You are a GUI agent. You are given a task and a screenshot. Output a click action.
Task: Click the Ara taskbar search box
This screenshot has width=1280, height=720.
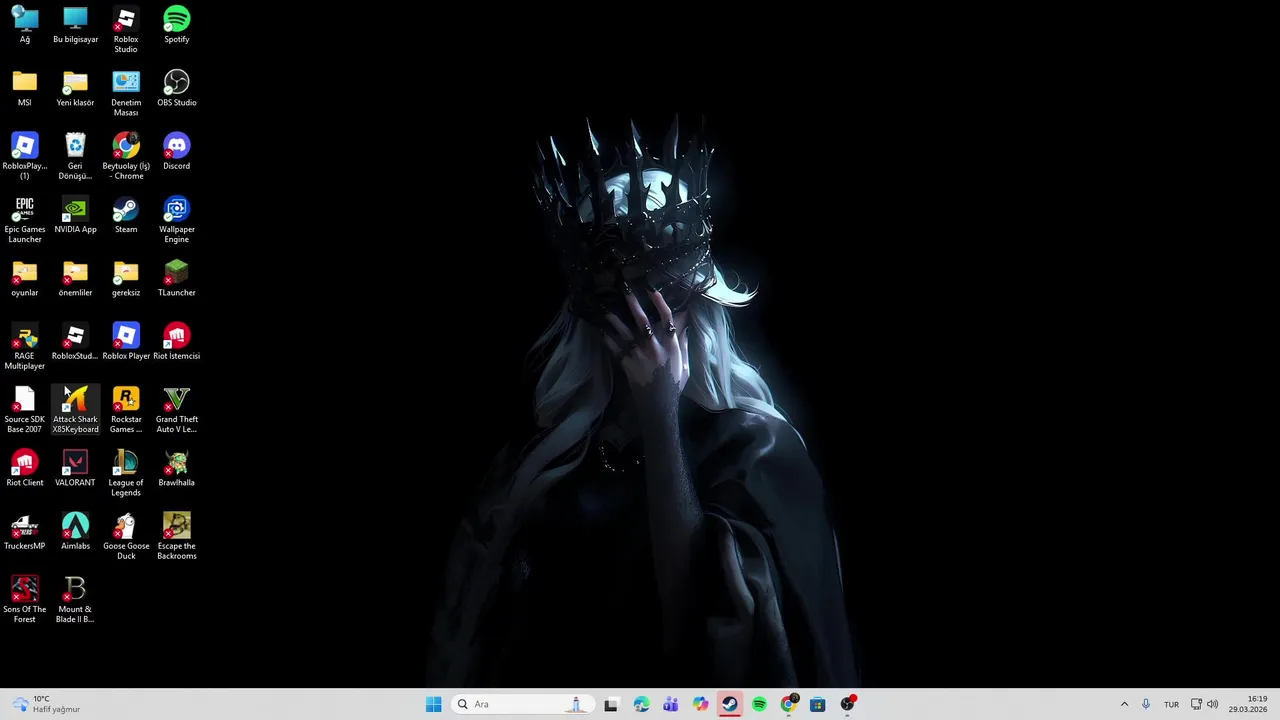522,704
